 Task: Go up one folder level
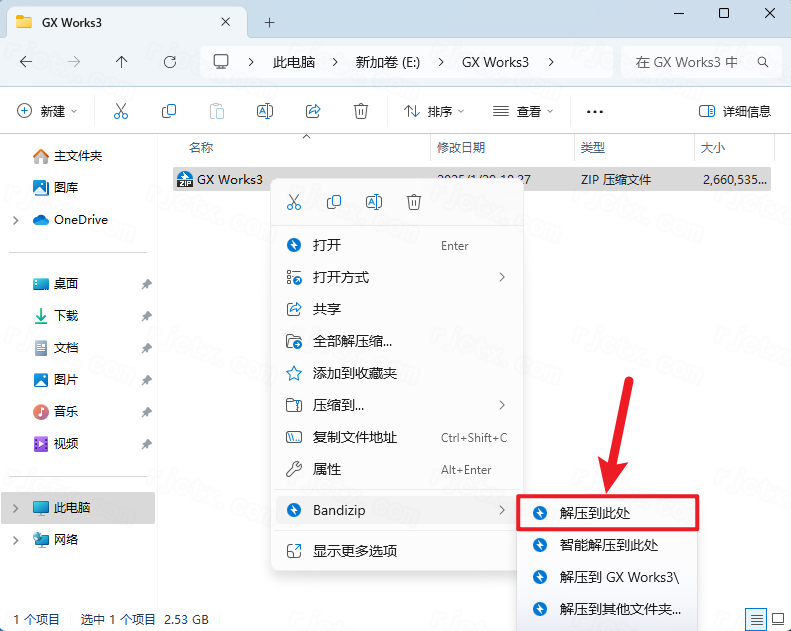click(x=122, y=62)
